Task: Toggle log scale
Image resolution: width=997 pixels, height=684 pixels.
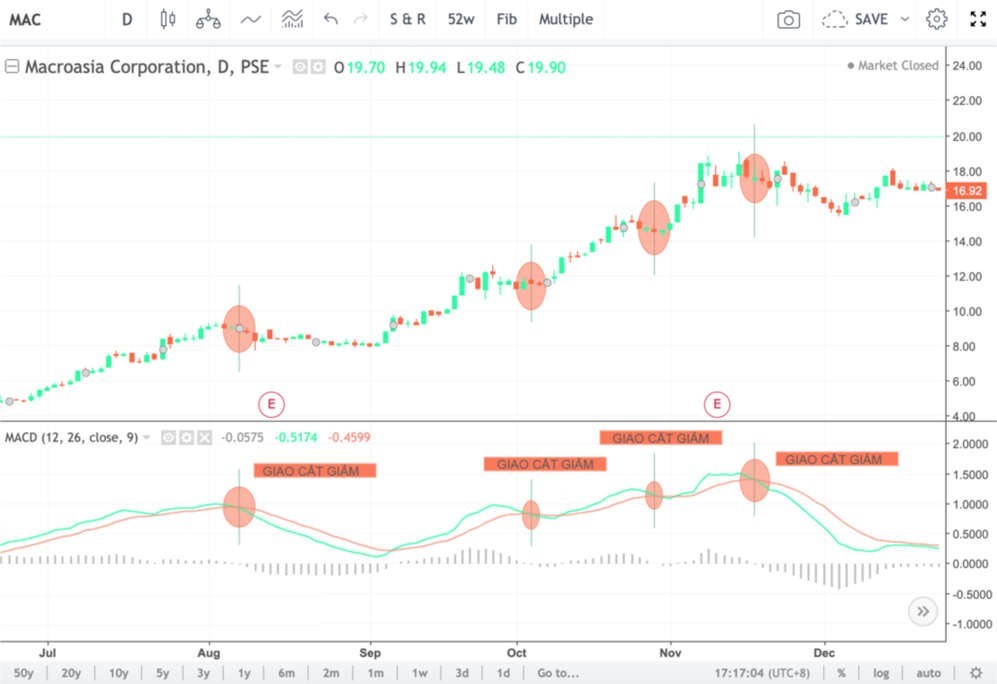Action: (x=881, y=673)
